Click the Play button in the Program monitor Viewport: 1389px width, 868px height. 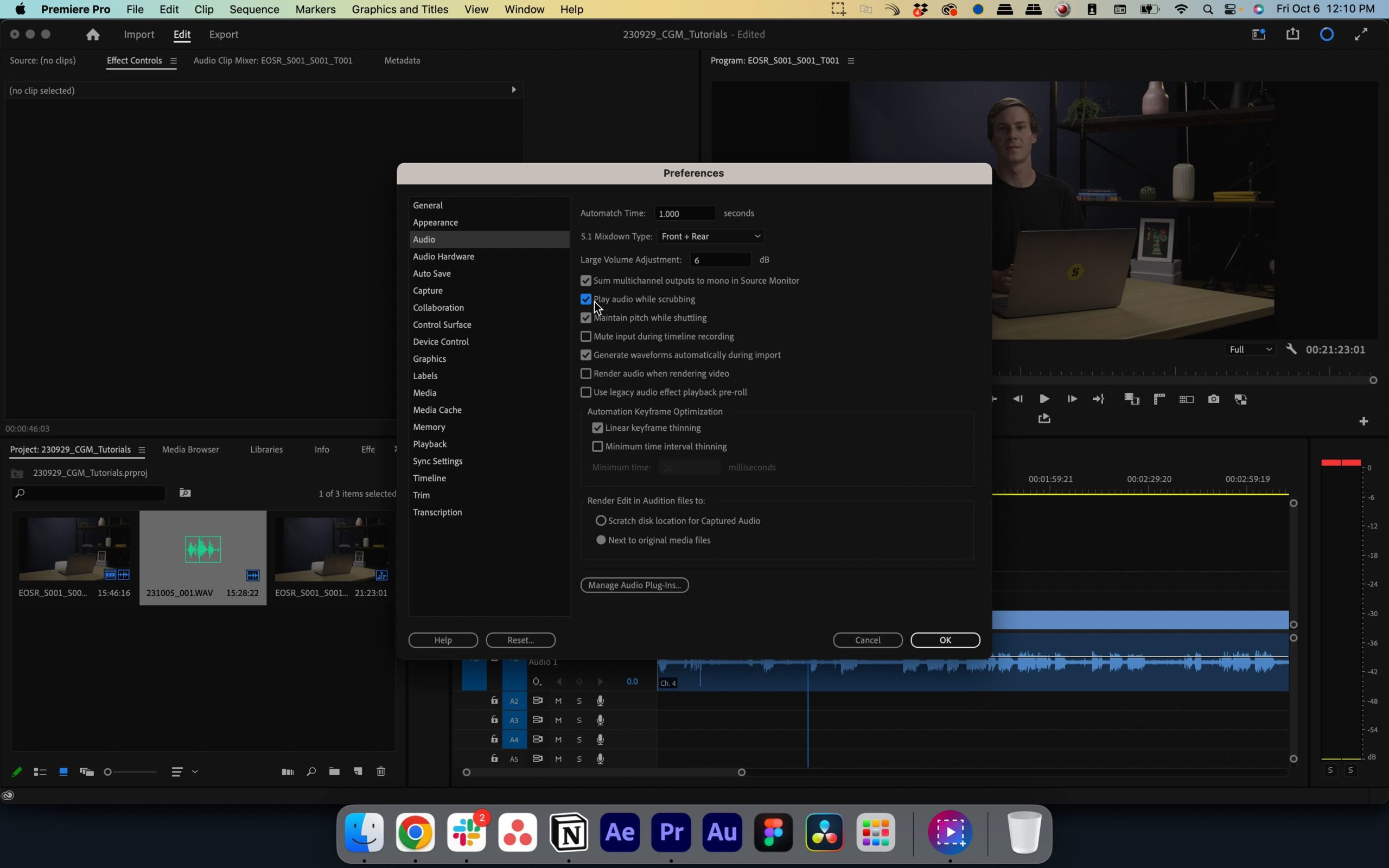pyautogui.click(x=1043, y=399)
